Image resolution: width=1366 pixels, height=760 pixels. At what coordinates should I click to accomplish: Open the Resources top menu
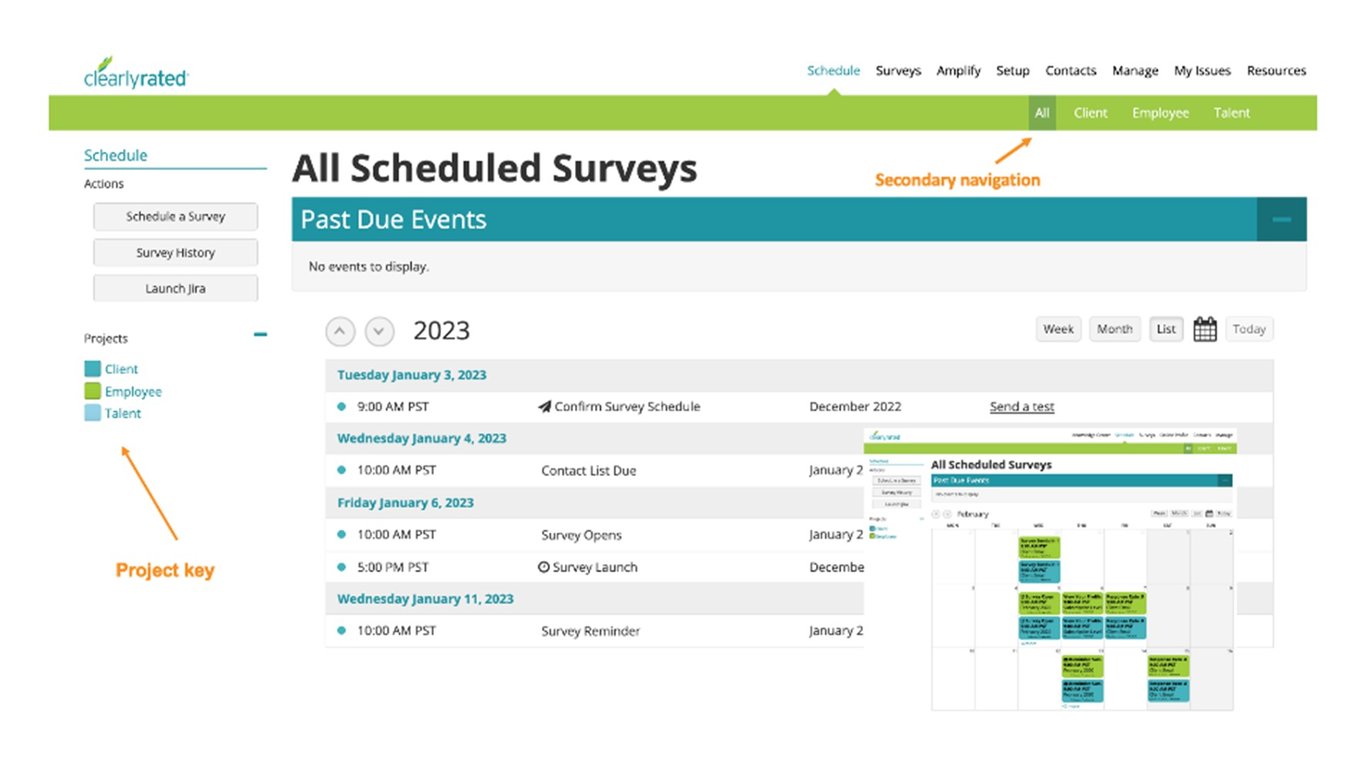point(1276,71)
